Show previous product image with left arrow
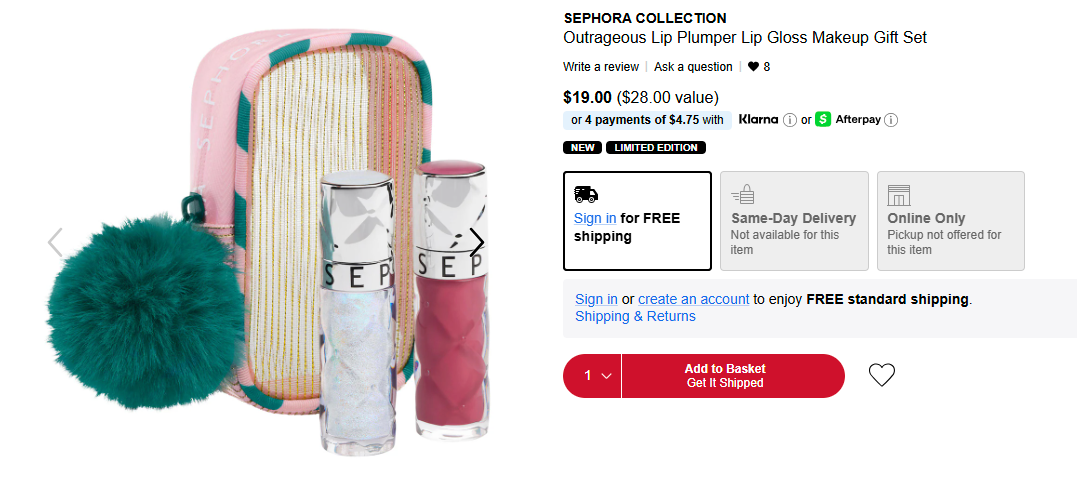The width and height of the screenshot is (1077, 480). tap(55, 241)
